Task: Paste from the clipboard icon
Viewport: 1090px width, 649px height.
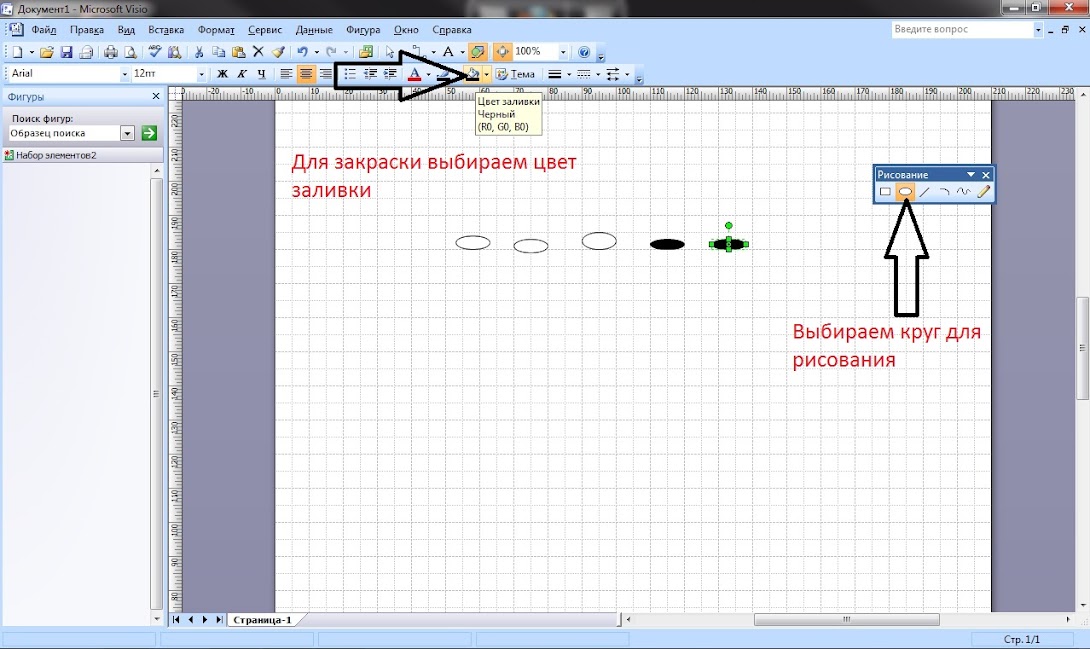Action: pos(238,52)
